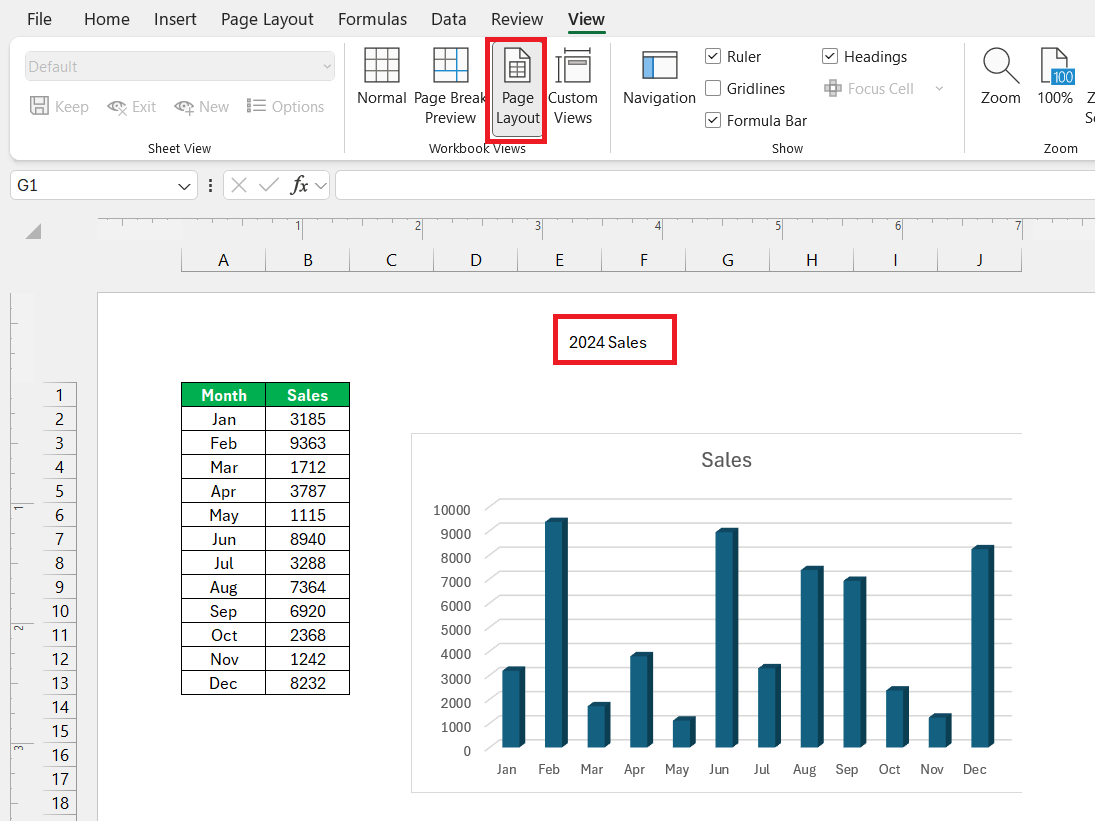Image resolution: width=1095 pixels, height=821 pixels.
Task: Click the Month header cell
Action: [x=223, y=395]
